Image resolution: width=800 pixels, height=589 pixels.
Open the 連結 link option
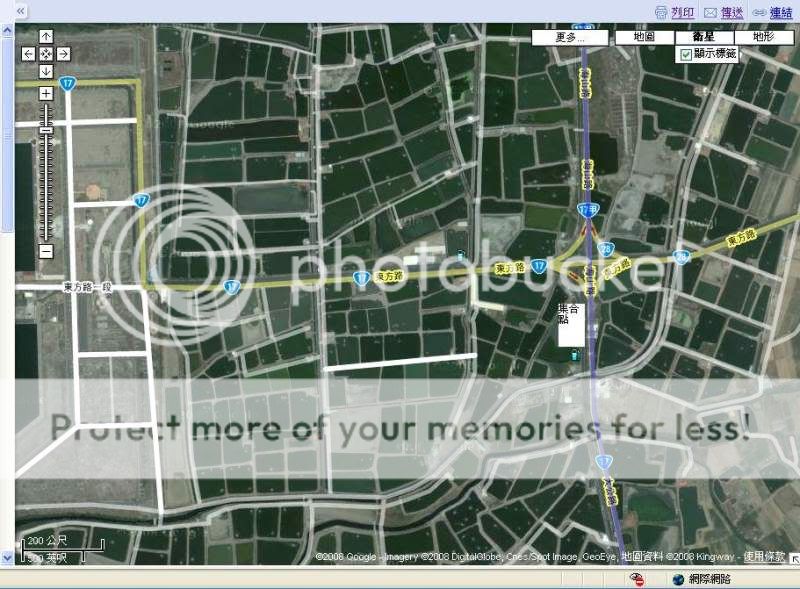pyautogui.click(x=781, y=12)
